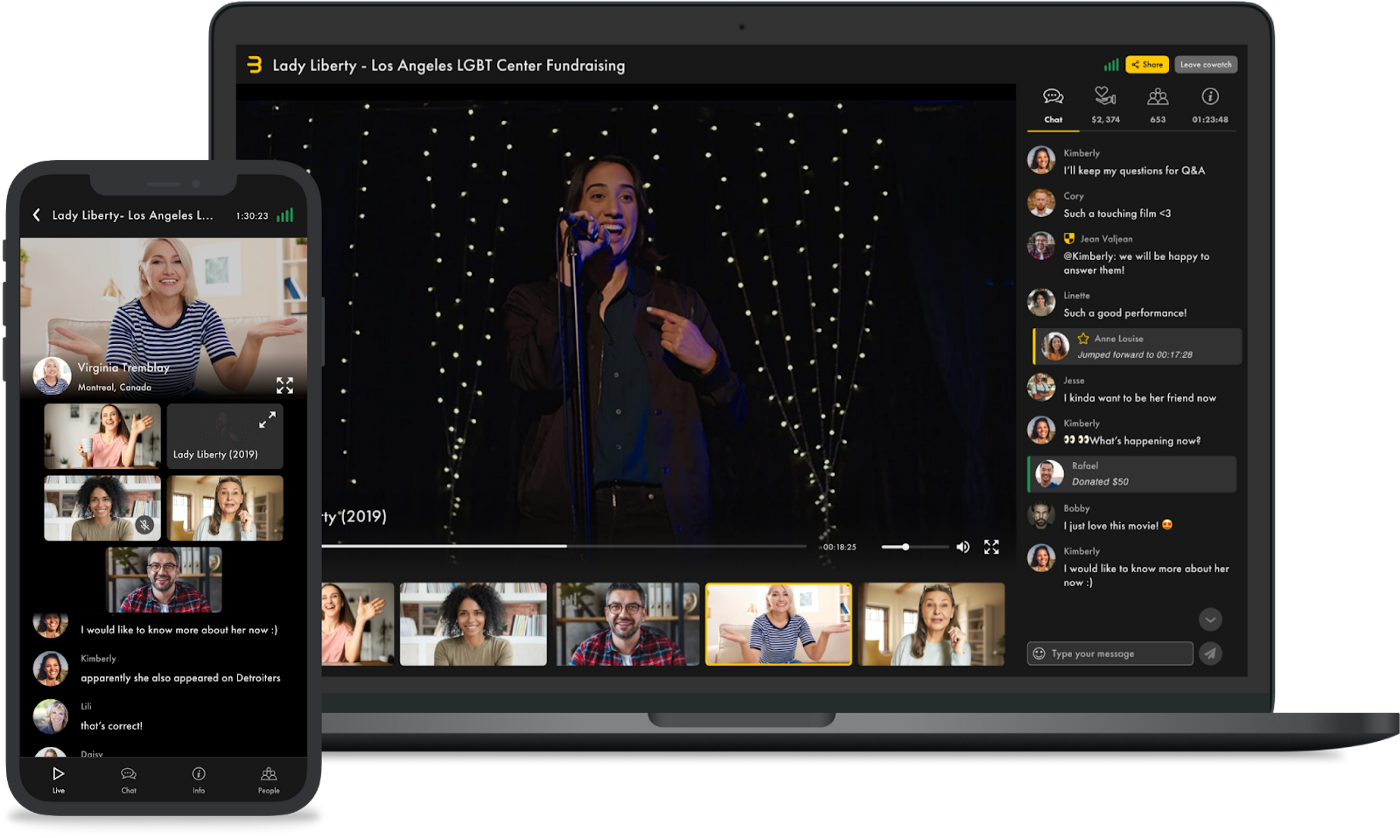The image size is (1400, 838).
Task: Seek using the video progress bar
Action: [x=563, y=546]
